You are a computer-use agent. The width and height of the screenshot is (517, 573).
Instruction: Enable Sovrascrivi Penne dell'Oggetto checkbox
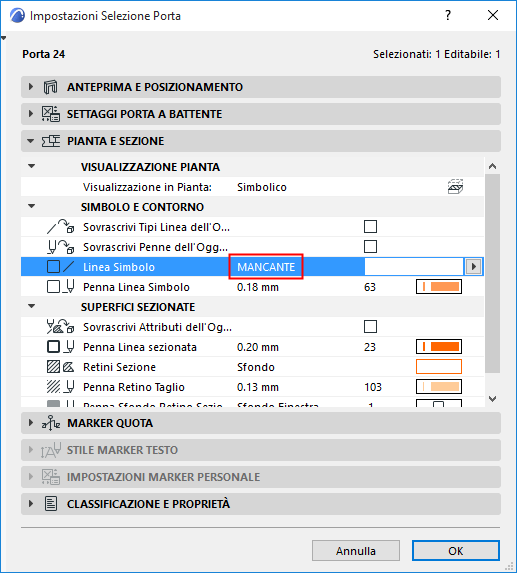coord(370,247)
